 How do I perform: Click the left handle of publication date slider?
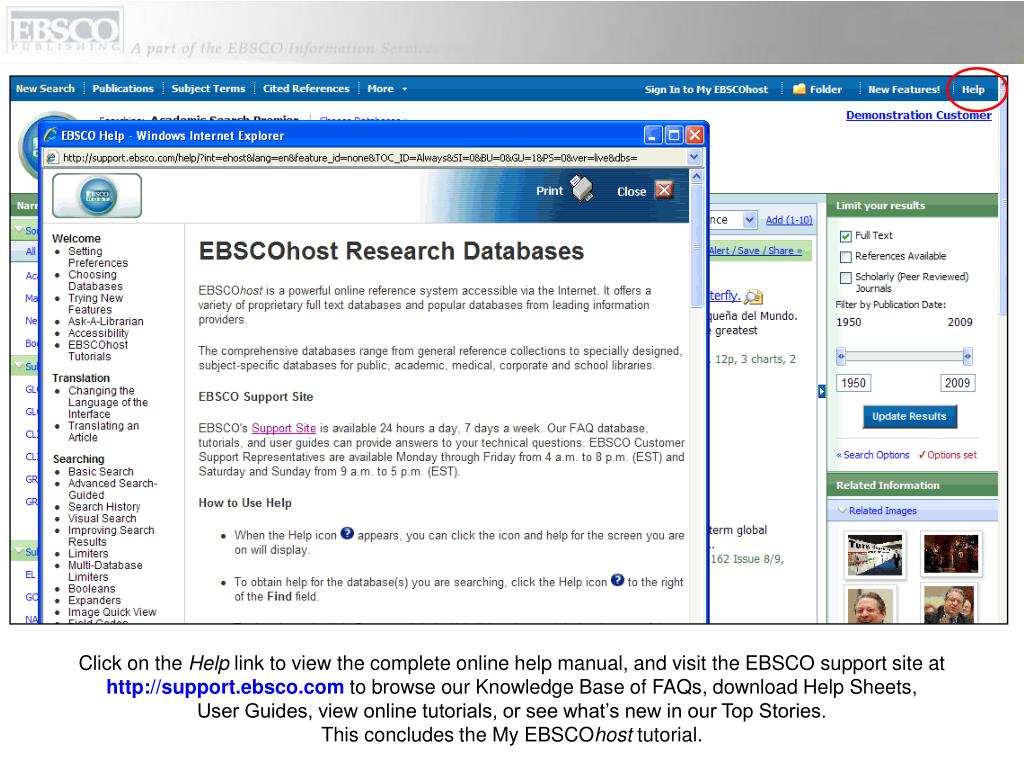tap(841, 357)
